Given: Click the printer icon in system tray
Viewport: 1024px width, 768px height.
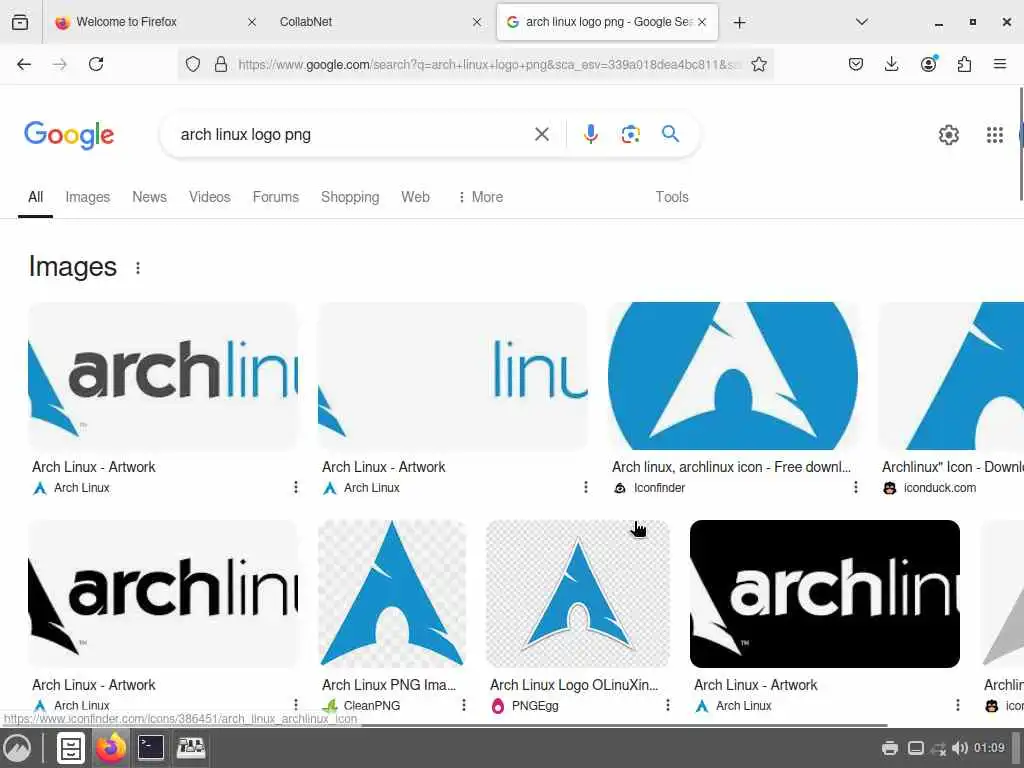Looking at the screenshot, I should [x=889, y=748].
